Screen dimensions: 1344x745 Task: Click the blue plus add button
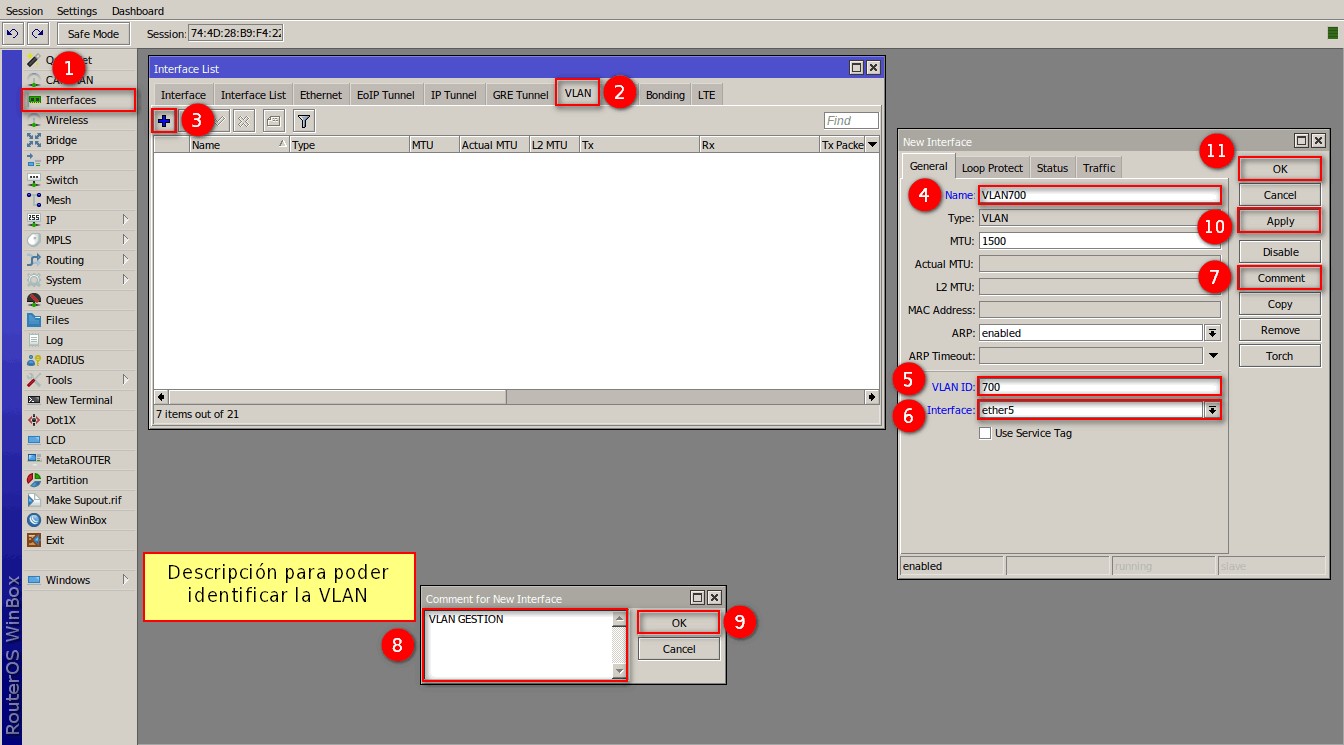[x=164, y=121]
